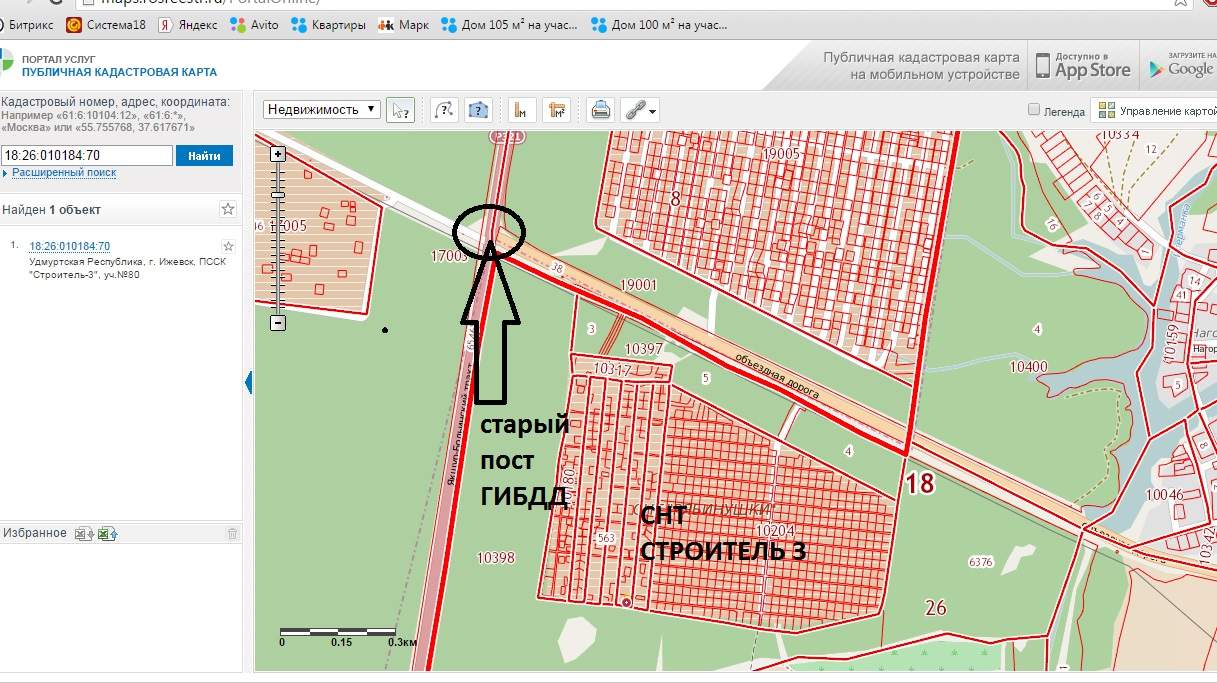This screenshot has height=683, width=1217.
Task: Open the link sharing chain icon
Action: (635, 110)
